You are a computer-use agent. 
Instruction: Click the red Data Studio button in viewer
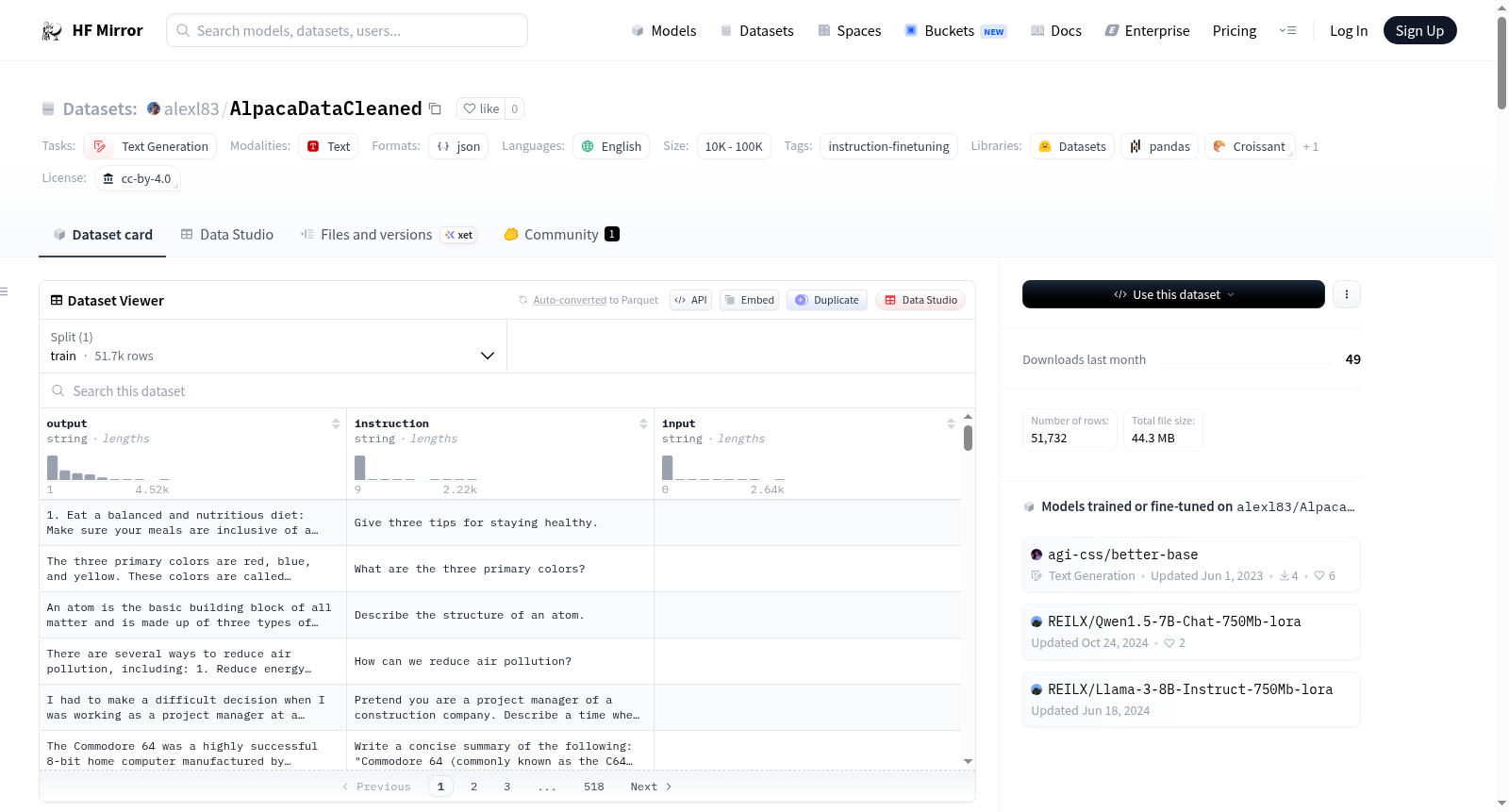tap(920, 300)
